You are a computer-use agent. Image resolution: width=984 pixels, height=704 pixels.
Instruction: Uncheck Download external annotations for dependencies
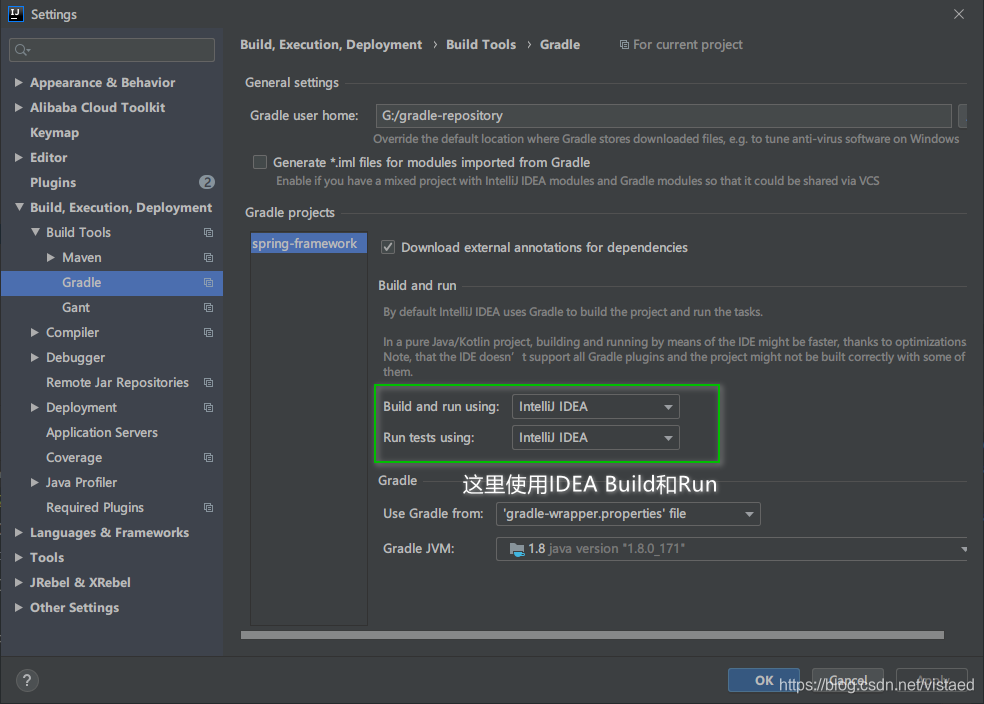pos(388,247)
